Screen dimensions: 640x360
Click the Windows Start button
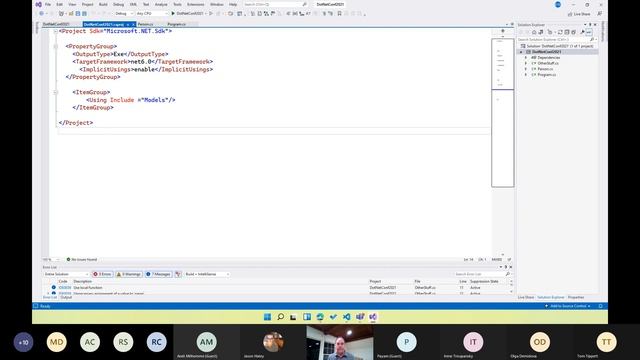[267, 317]
